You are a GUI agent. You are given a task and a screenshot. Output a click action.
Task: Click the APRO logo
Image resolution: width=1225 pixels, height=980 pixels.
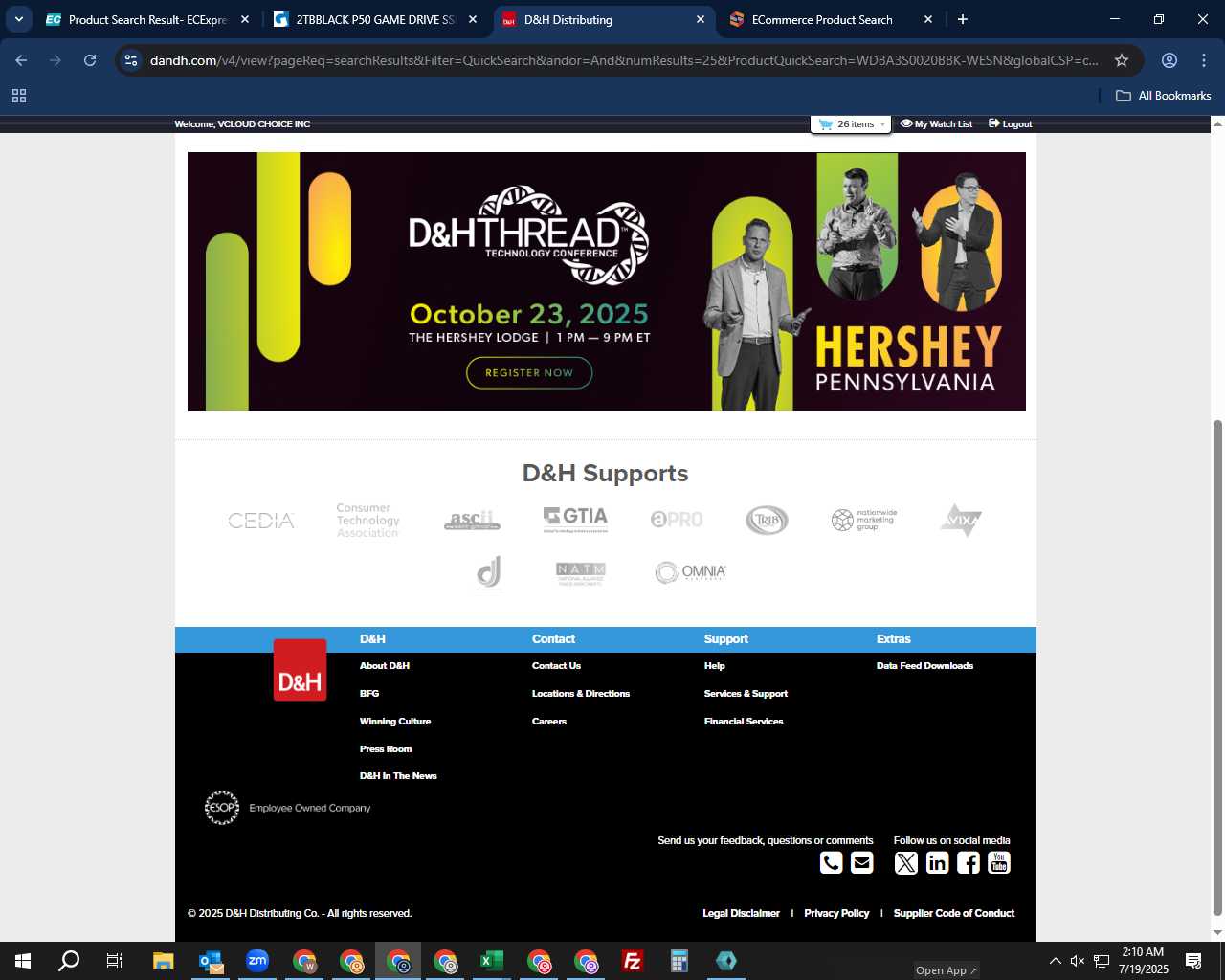coord(677,520)
